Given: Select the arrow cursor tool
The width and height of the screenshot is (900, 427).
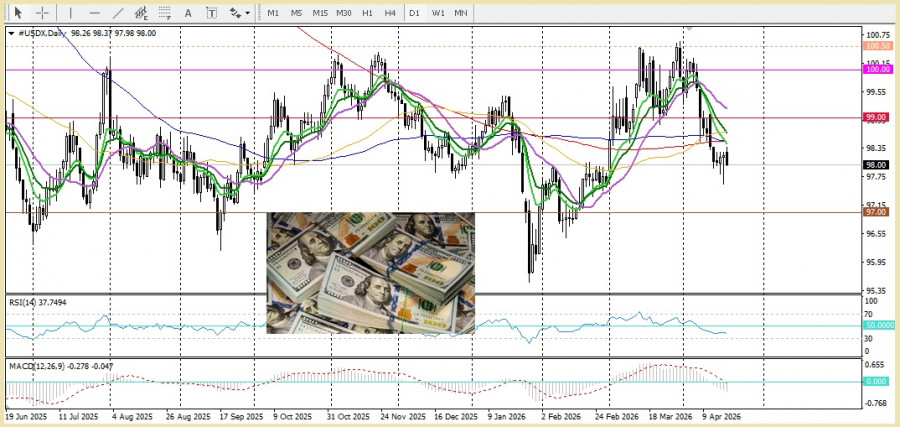Looking at the screenshot, I should click(18, 13).
